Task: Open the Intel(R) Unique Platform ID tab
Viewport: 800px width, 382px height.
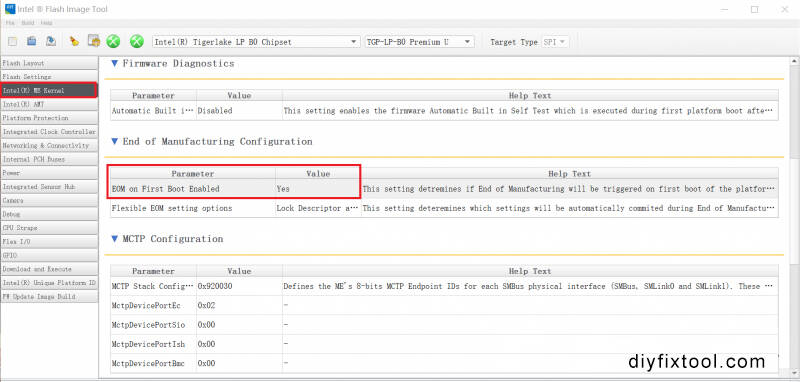Action: 49,283
